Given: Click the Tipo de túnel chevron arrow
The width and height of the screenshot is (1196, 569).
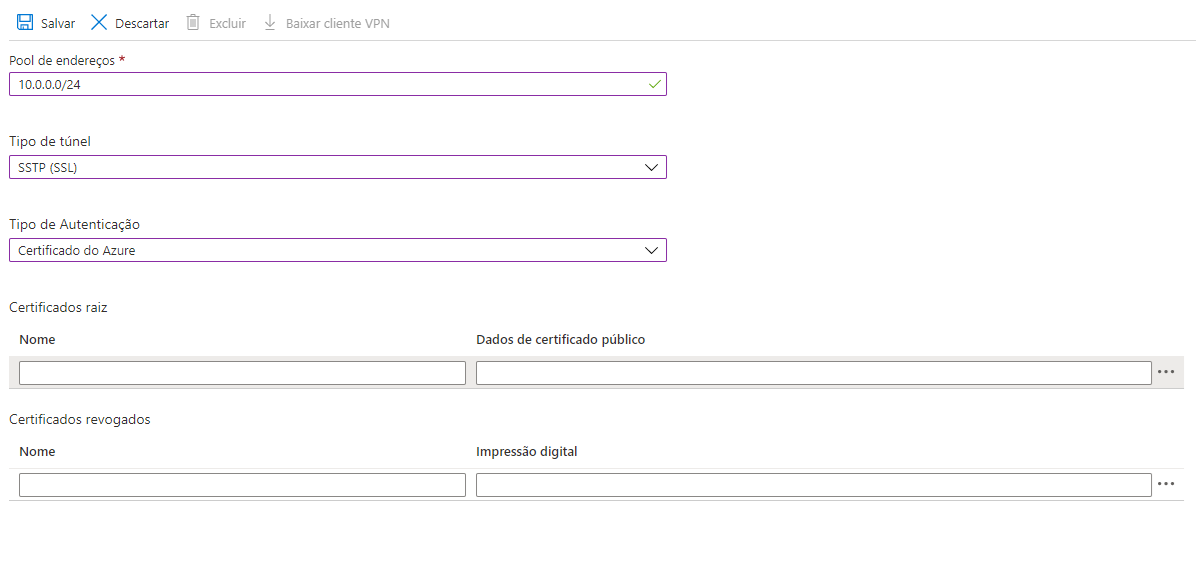Looking at the screenshot, I should 651,167.
